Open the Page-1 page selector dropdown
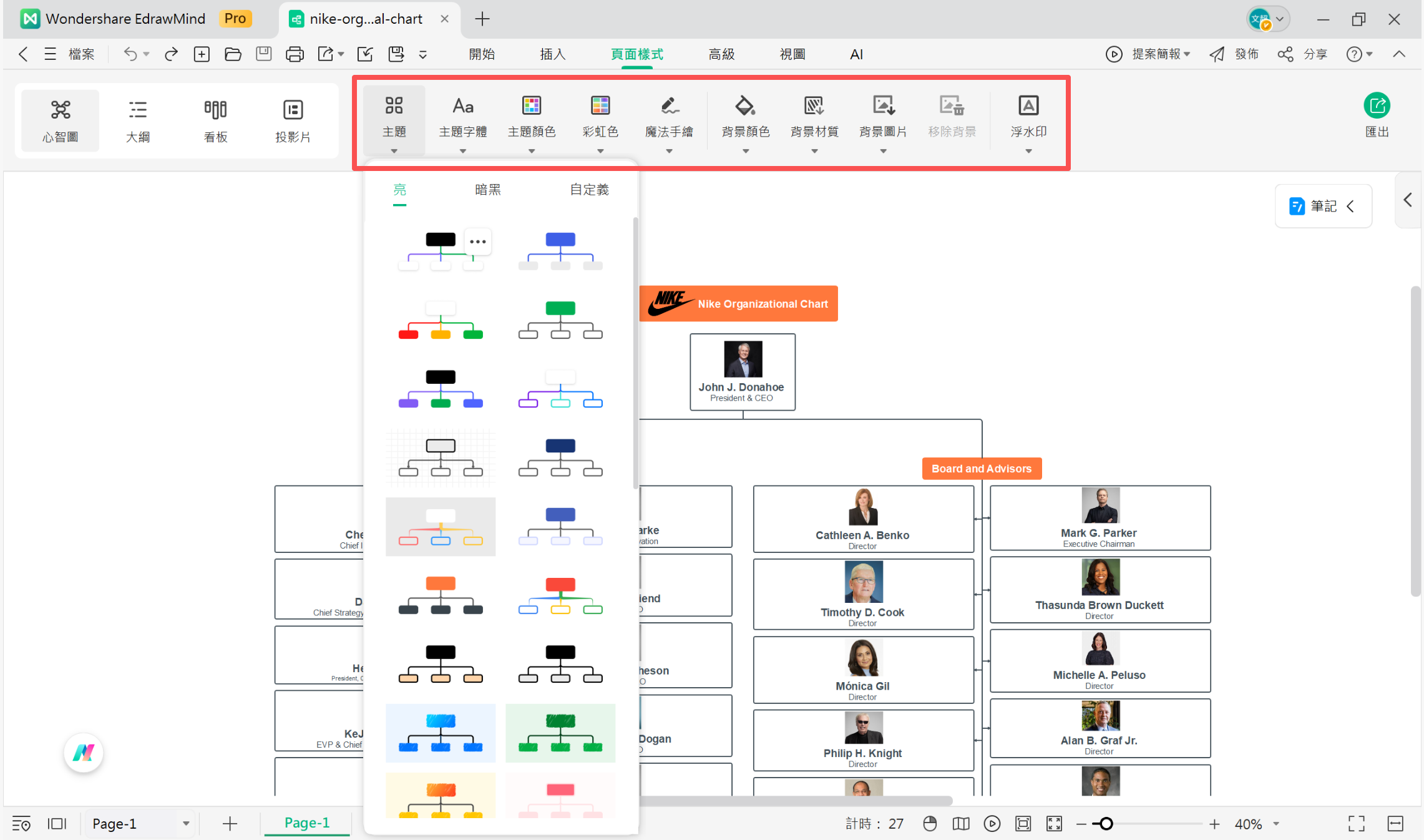The height and width of the screenshot is (840, 1424). pos(185,824)
